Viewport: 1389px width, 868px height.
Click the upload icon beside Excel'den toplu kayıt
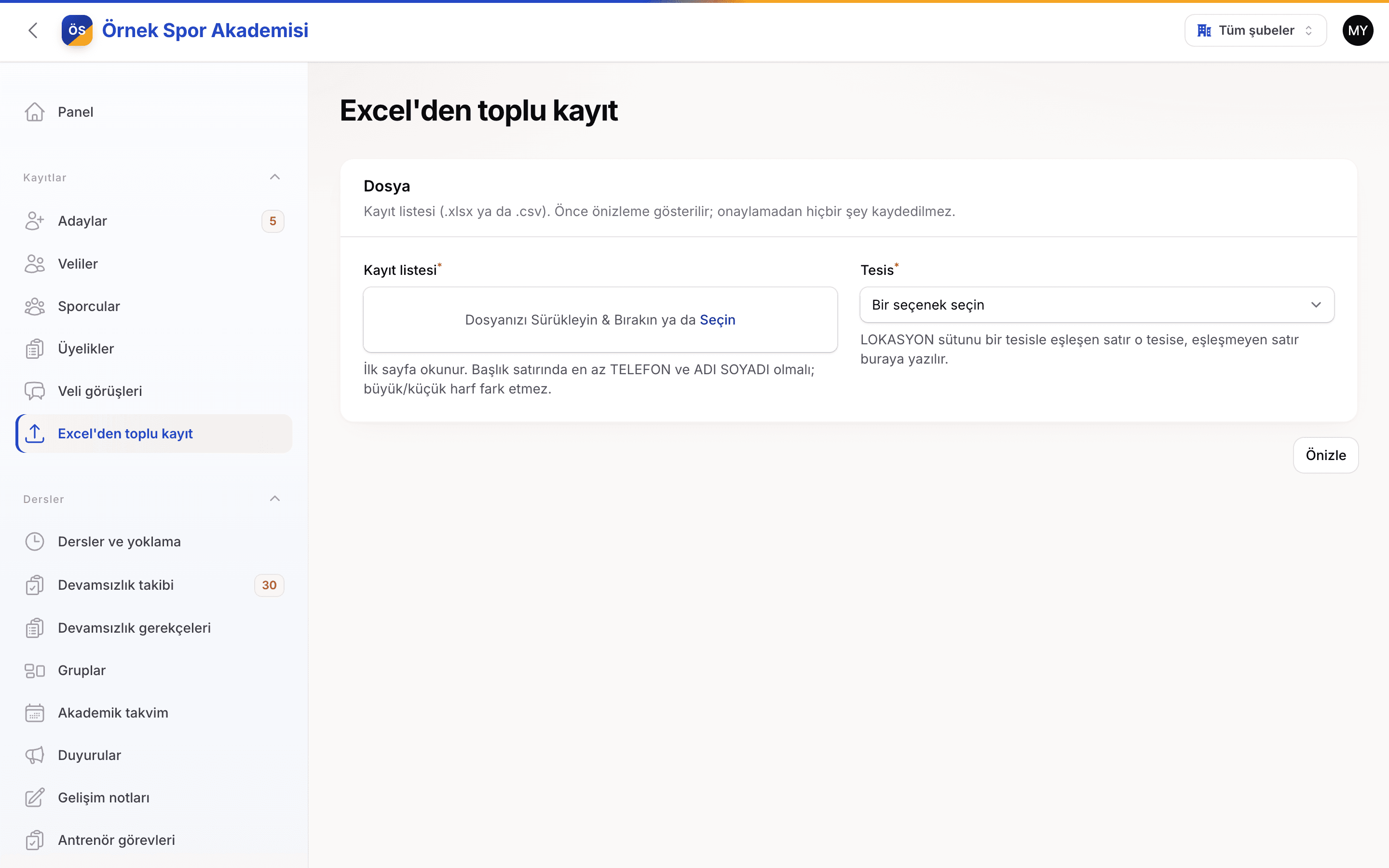tap(34, 434)
